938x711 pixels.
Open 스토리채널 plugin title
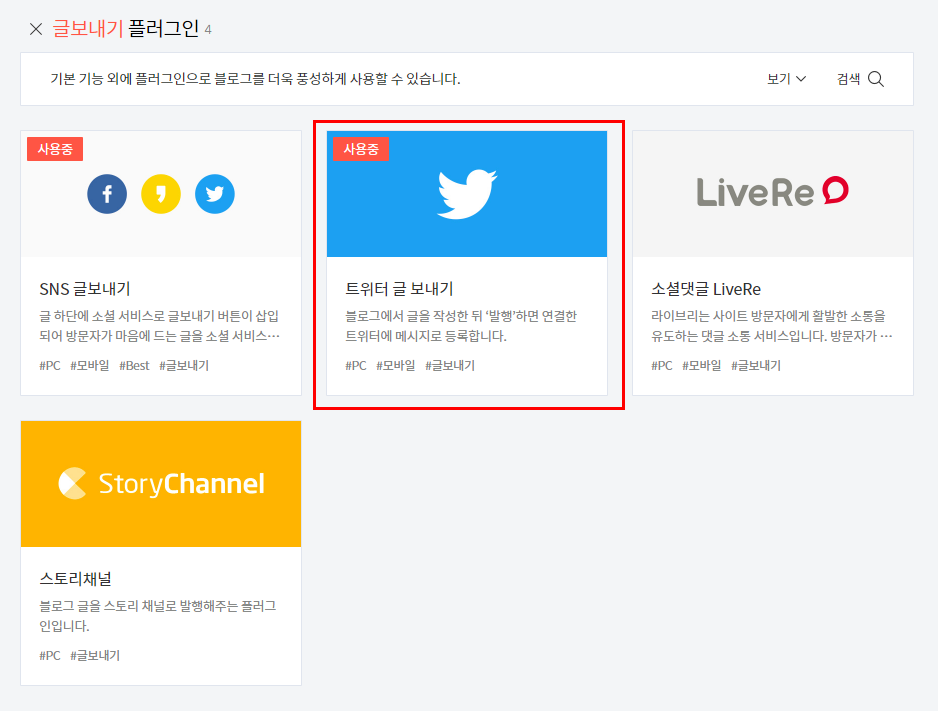point(75,579)
